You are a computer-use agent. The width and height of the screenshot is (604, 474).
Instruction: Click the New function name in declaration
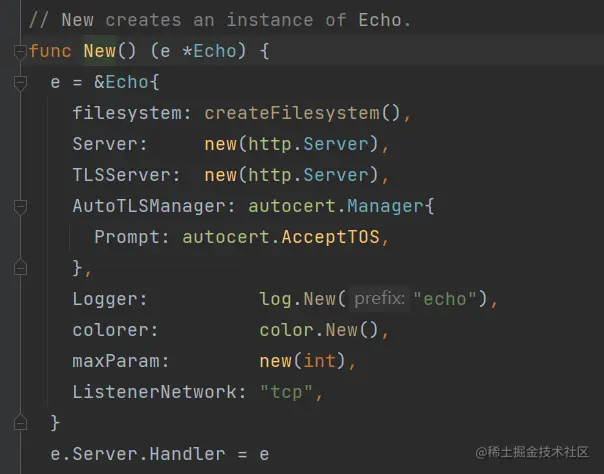pos(99,51)
